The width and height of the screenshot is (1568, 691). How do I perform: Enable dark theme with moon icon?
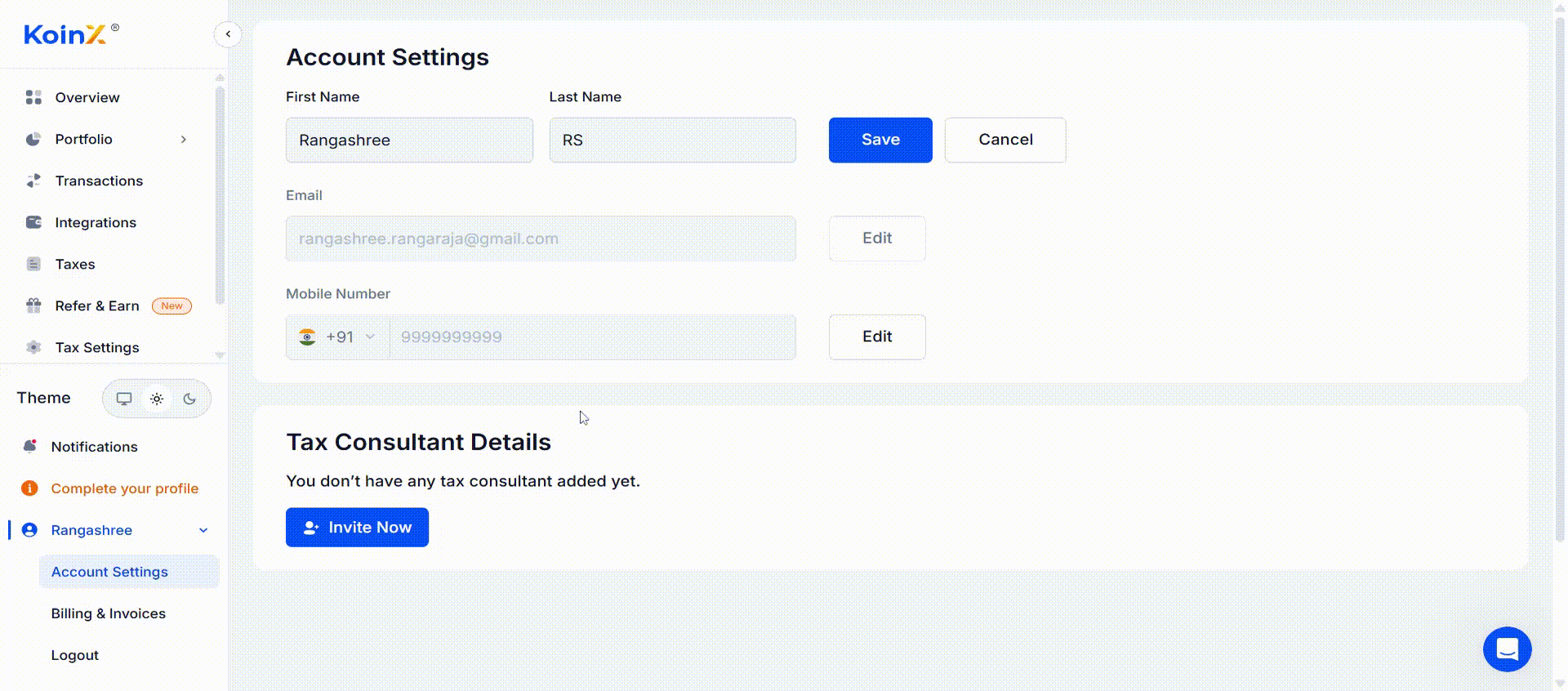pyautogui.click(x=189, y=399)
